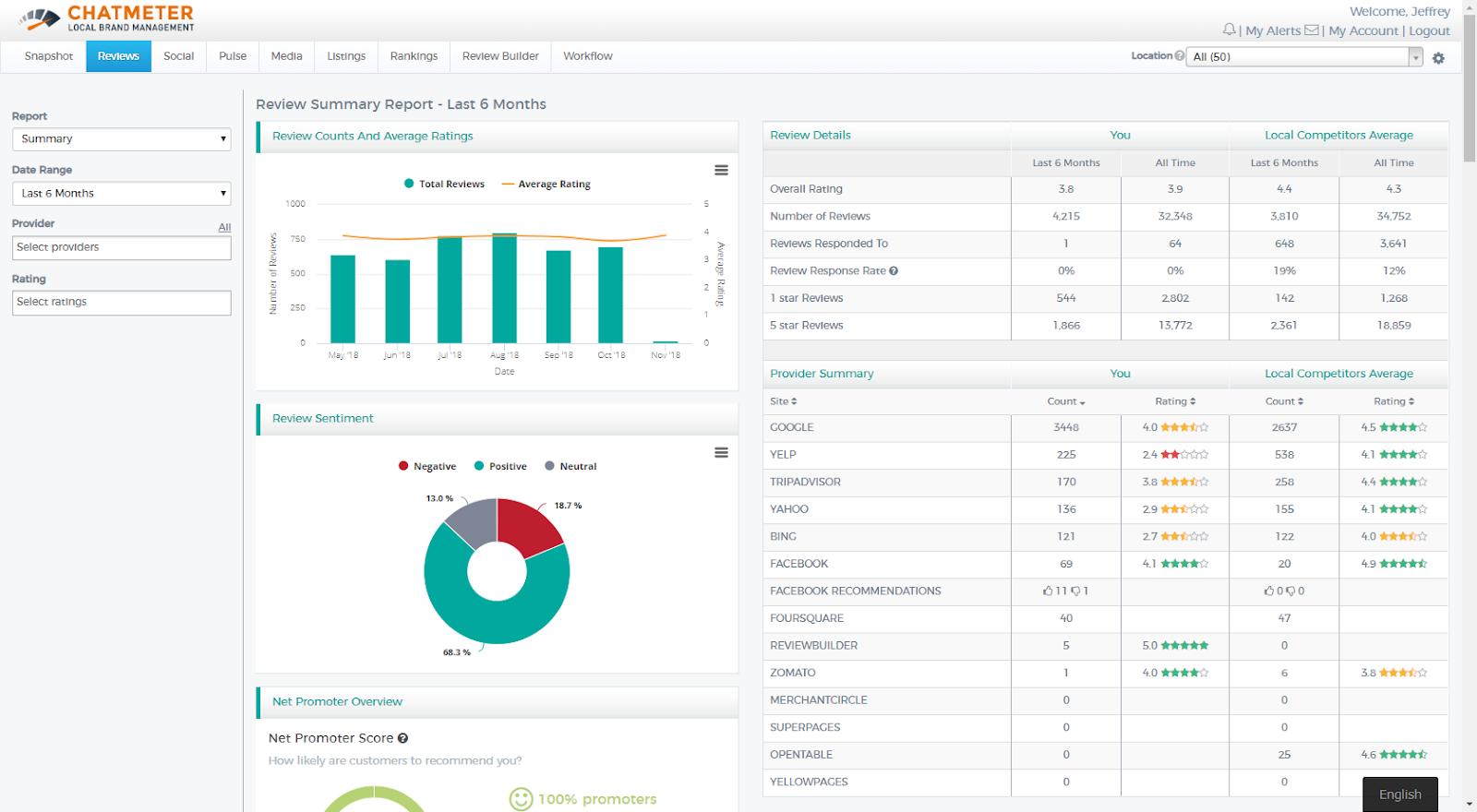Click the Review Response Rate help icon
The width and height of the screenshot is (1477, 812).
894,271
